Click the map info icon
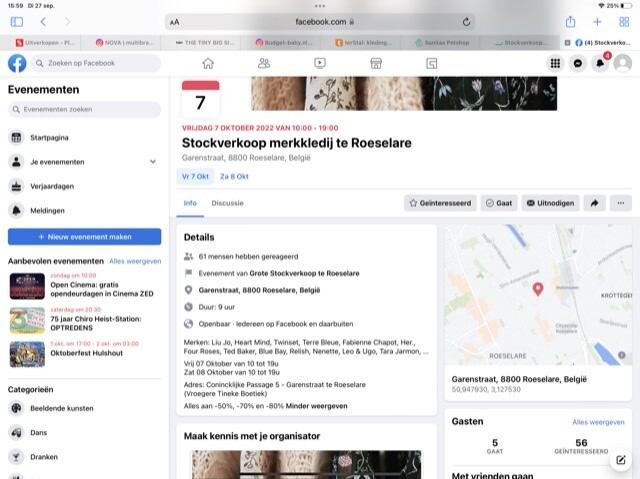 pyautogui.click(x=622, y=355)
